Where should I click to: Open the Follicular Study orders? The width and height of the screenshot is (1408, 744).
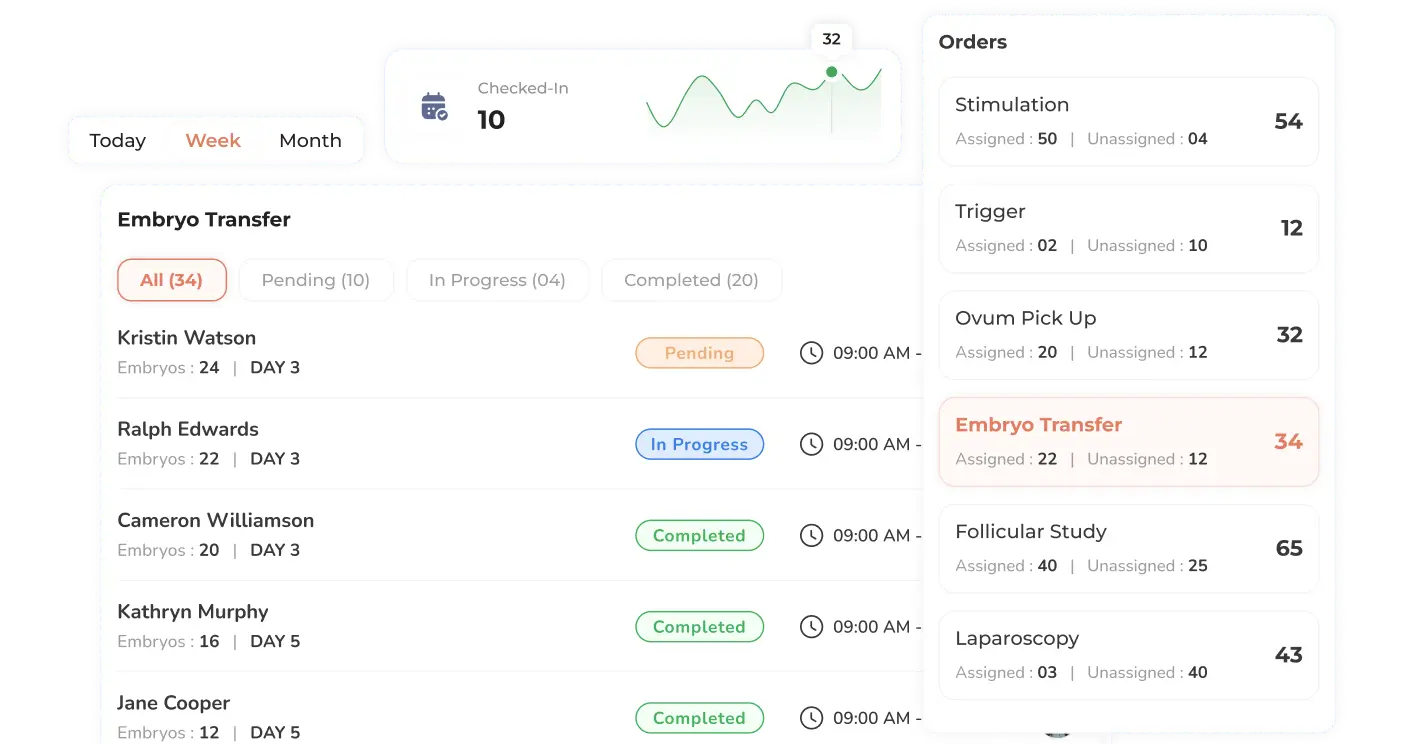tap(1128, 548)
